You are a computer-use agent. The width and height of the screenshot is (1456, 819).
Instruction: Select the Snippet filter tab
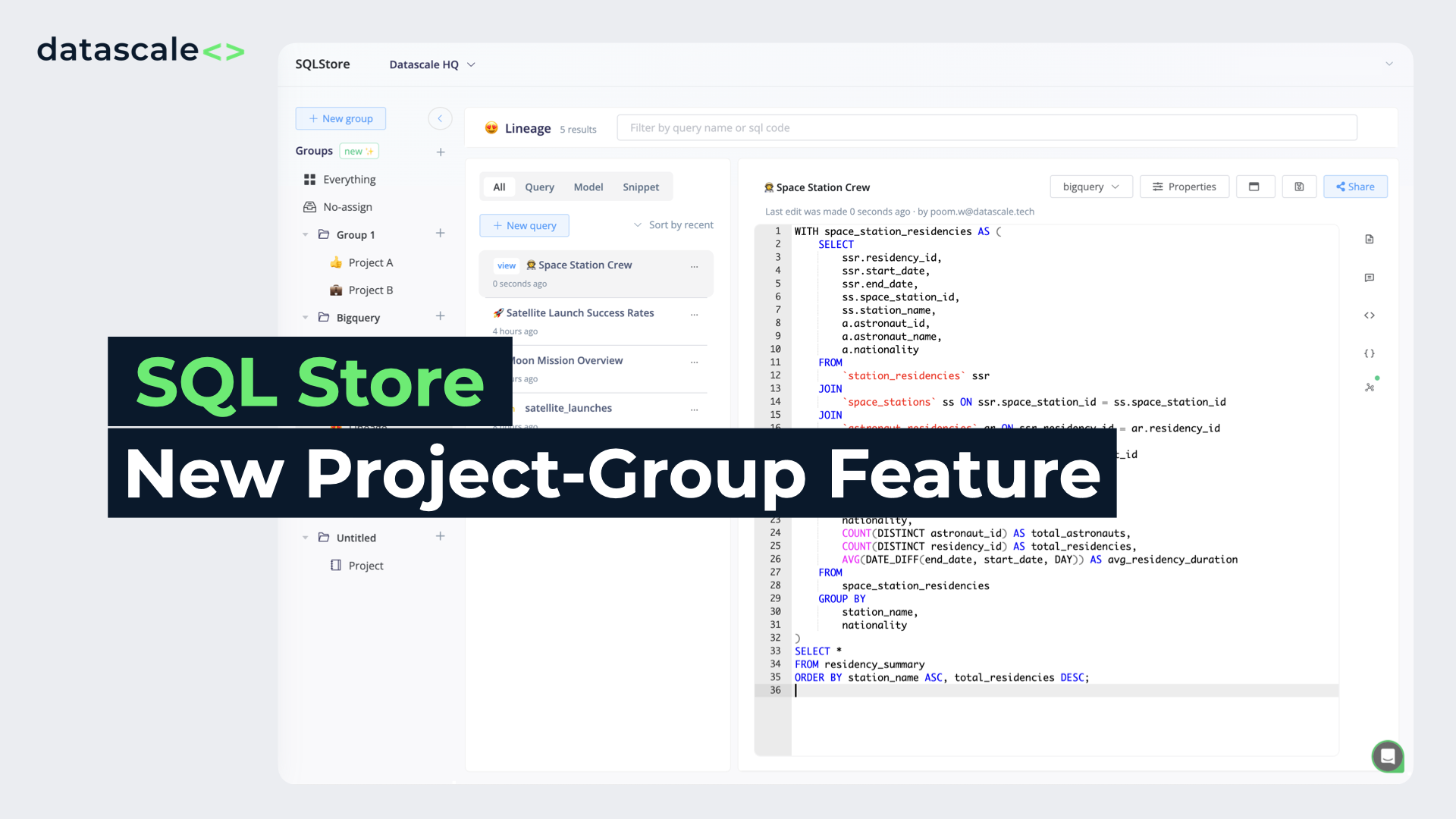click(x=641, y=187)
